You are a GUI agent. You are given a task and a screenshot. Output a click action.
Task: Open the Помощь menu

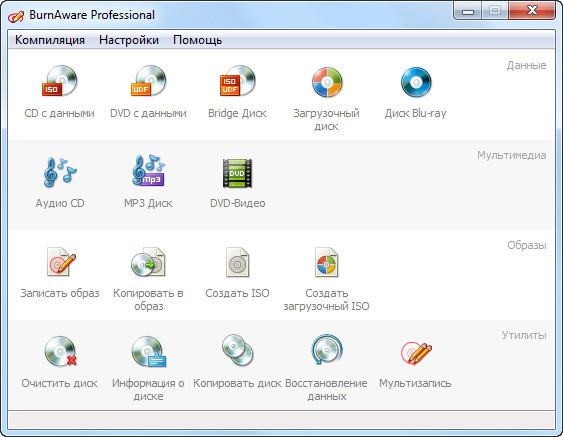tap(197, 40)
